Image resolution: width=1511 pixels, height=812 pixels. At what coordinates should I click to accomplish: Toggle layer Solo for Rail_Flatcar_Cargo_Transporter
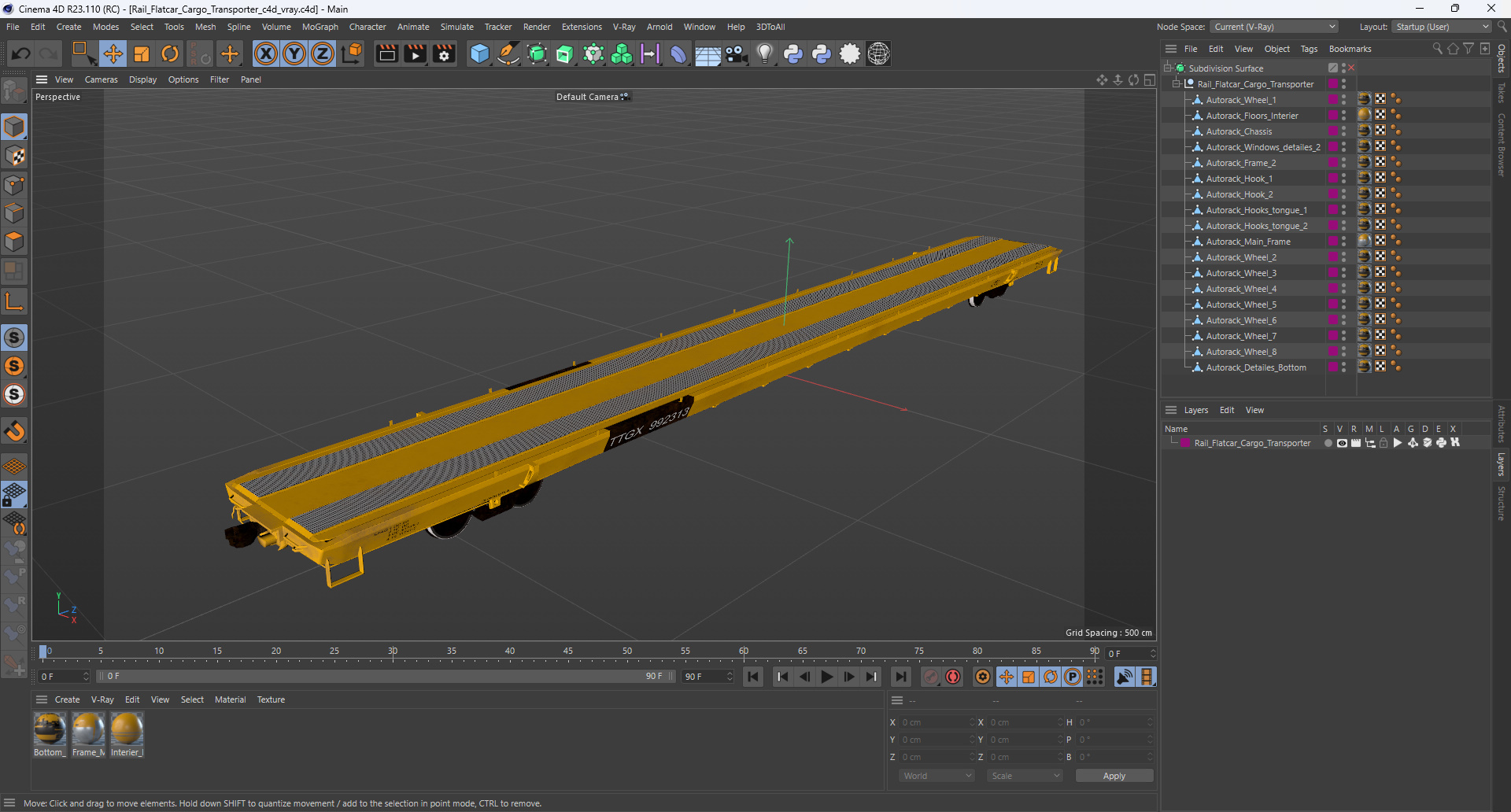pos(1328,443)
